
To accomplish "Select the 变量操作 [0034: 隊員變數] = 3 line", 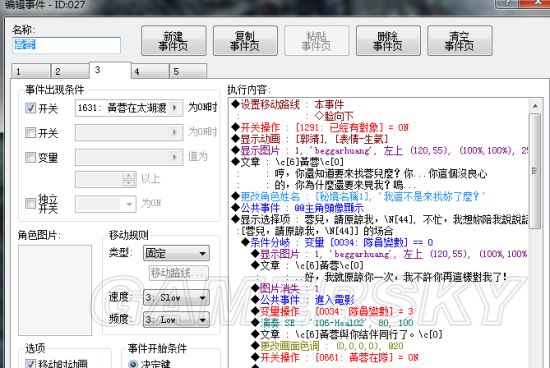I will click(x=333, y=312).
